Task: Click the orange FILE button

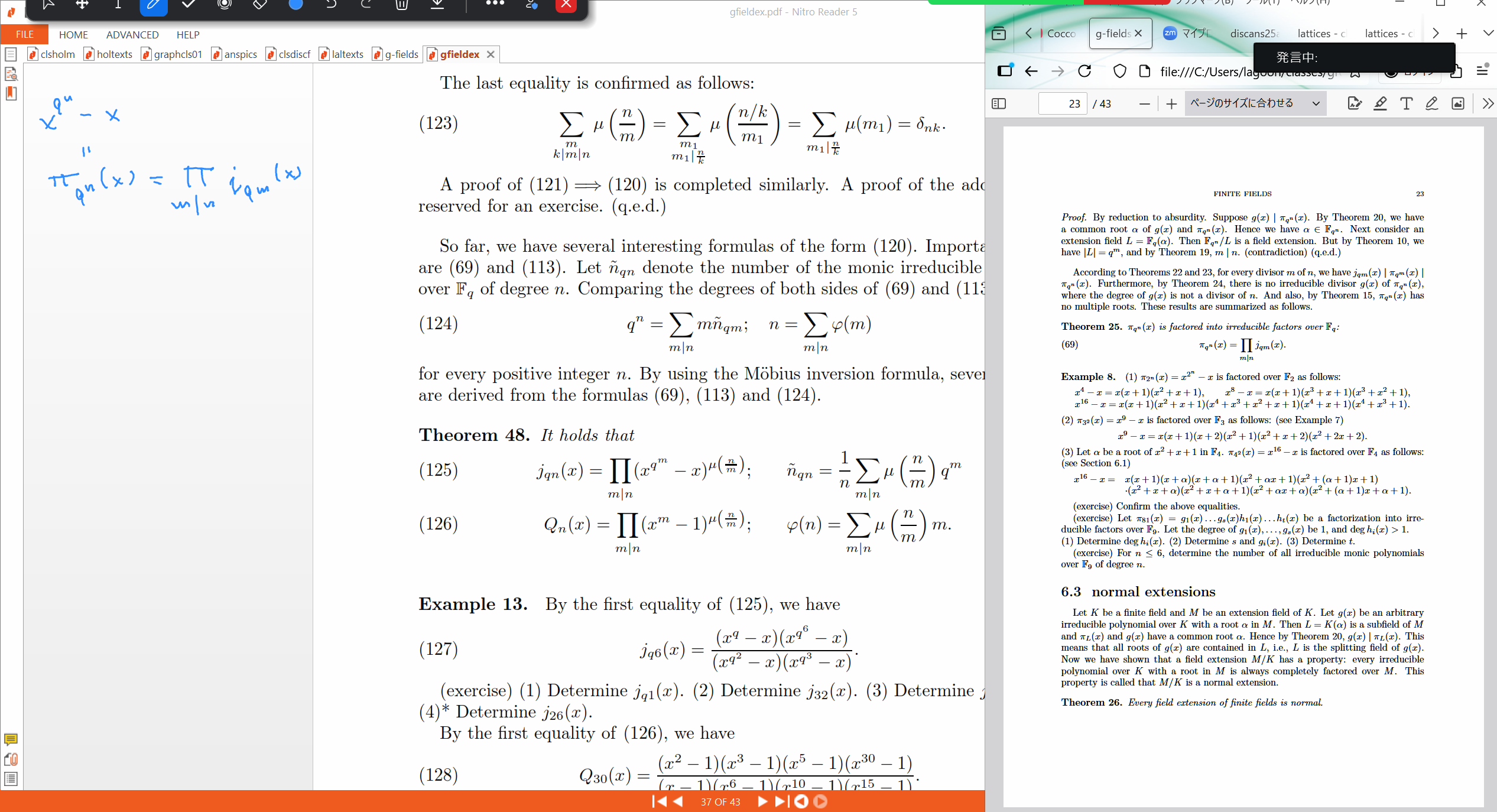Action: pyautogui.click(x=24, y=34)
